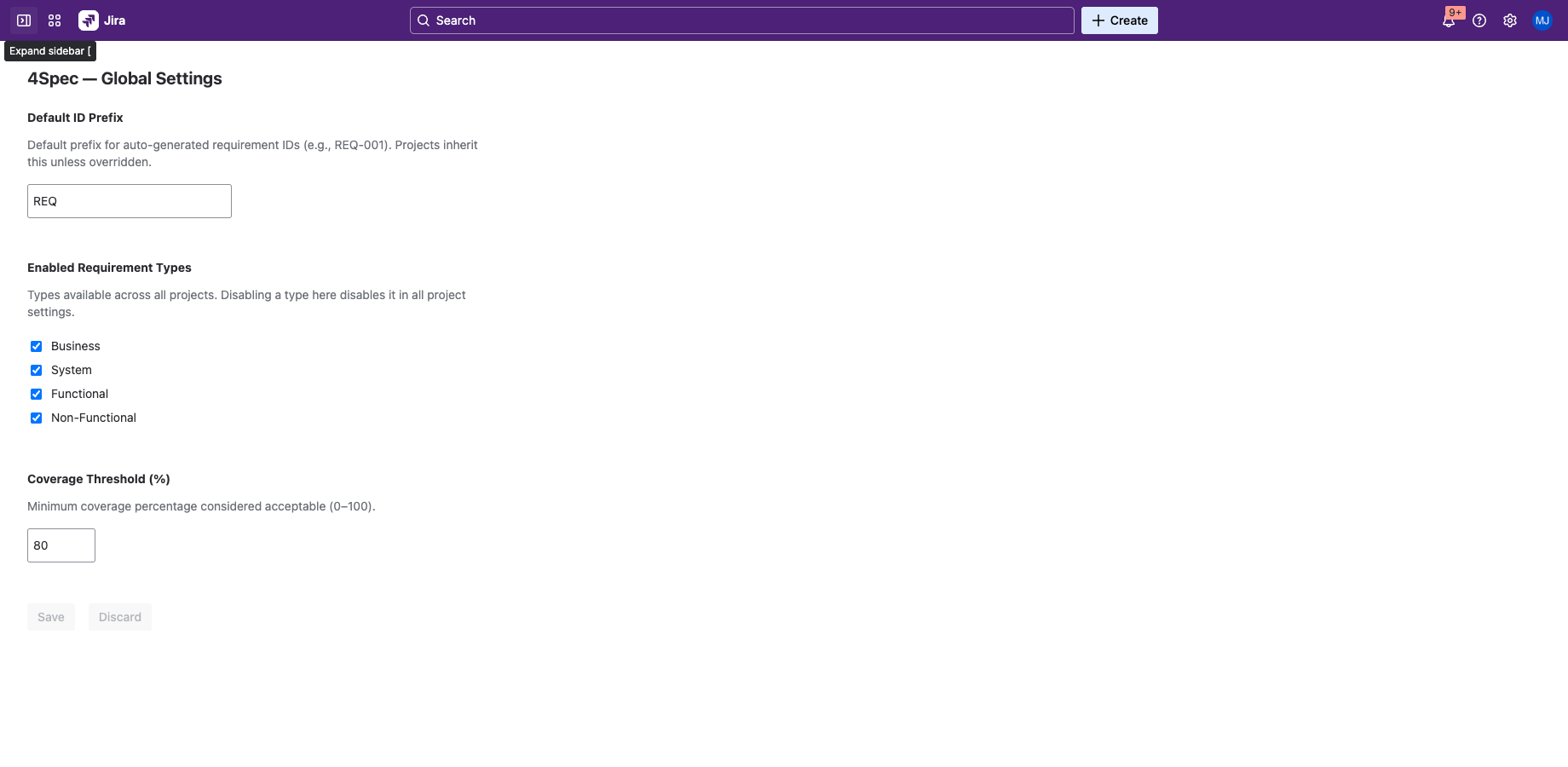Disable the System requirement type checkbox
Viewport: 1568px width, 767px height.
point(36,370)
